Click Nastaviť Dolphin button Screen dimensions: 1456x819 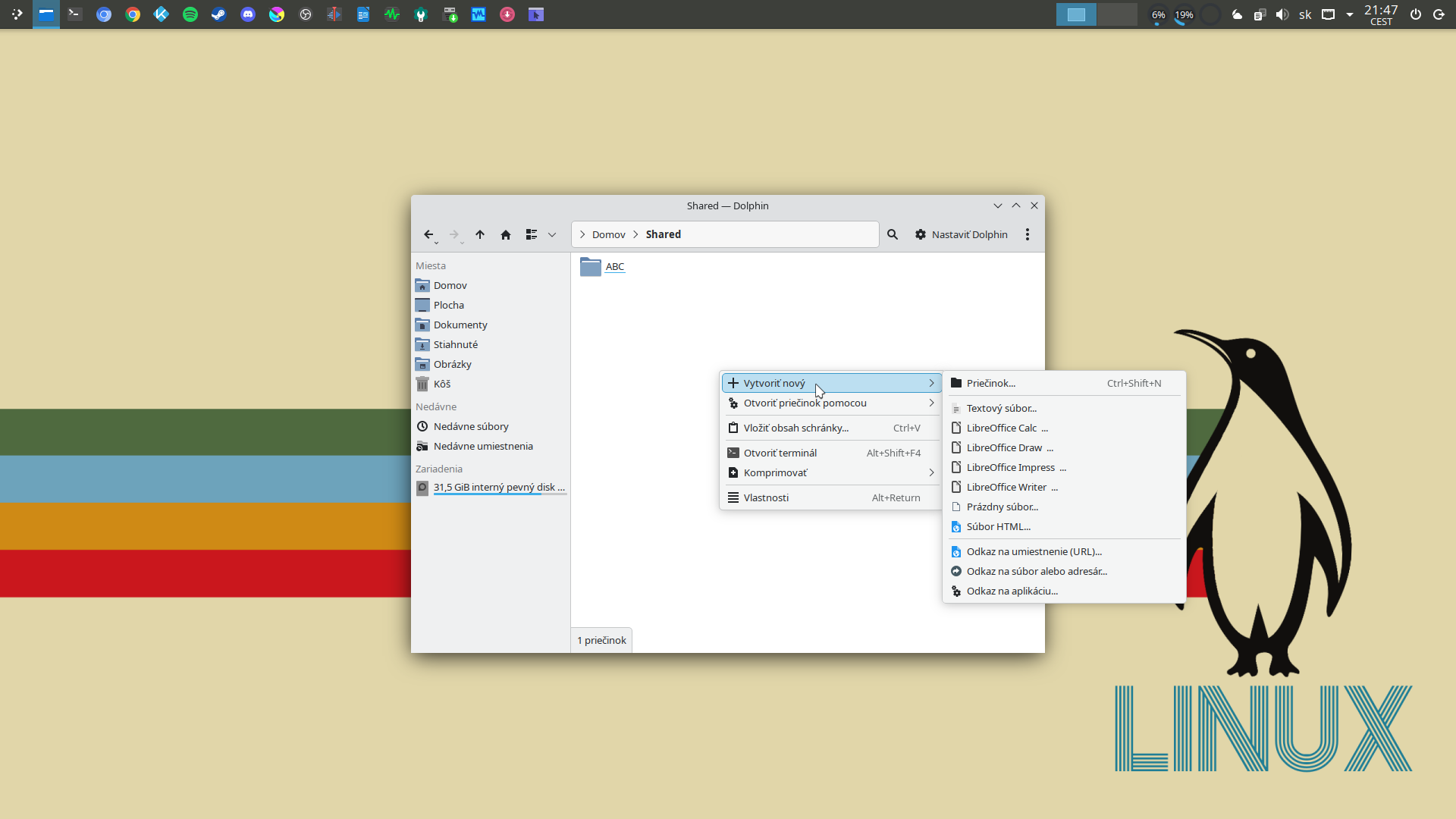click(x=961, y=235)
